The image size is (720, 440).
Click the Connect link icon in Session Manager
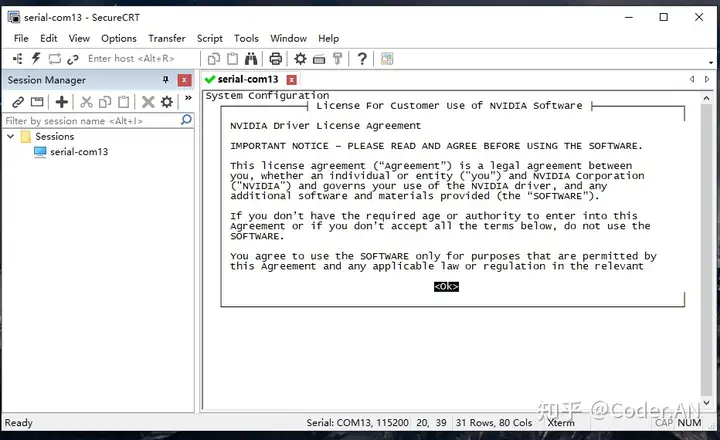pyautogui.click(x=18, y=102)
